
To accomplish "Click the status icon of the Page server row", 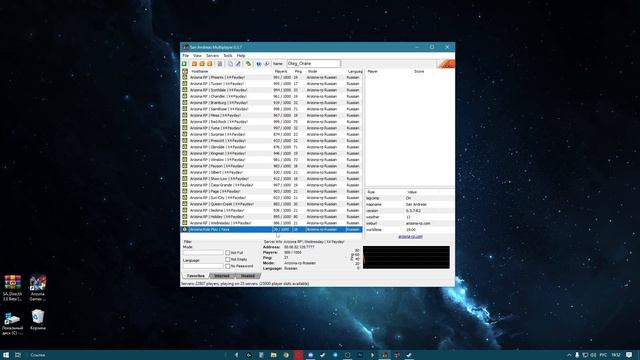I will click(x=185, y=191).
